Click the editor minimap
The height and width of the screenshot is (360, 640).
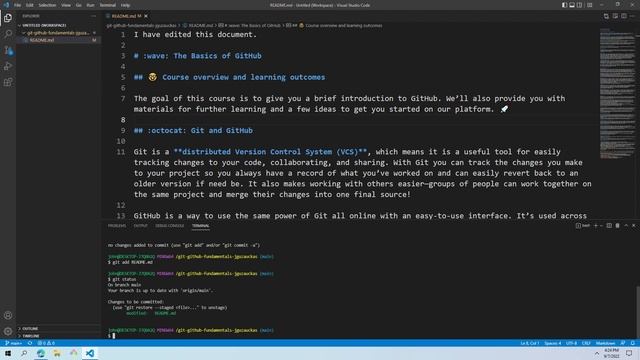[617, 94]
